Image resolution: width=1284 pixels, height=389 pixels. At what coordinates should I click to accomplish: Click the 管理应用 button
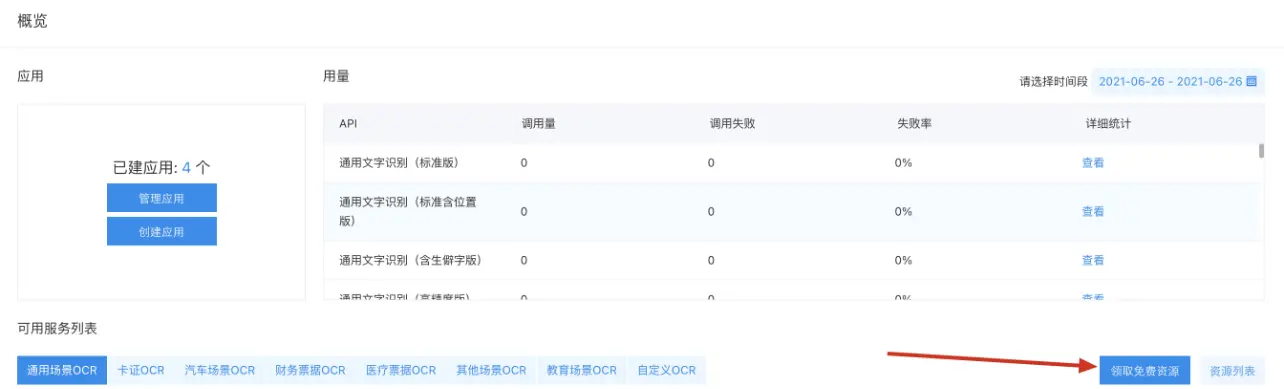(162, 198)
